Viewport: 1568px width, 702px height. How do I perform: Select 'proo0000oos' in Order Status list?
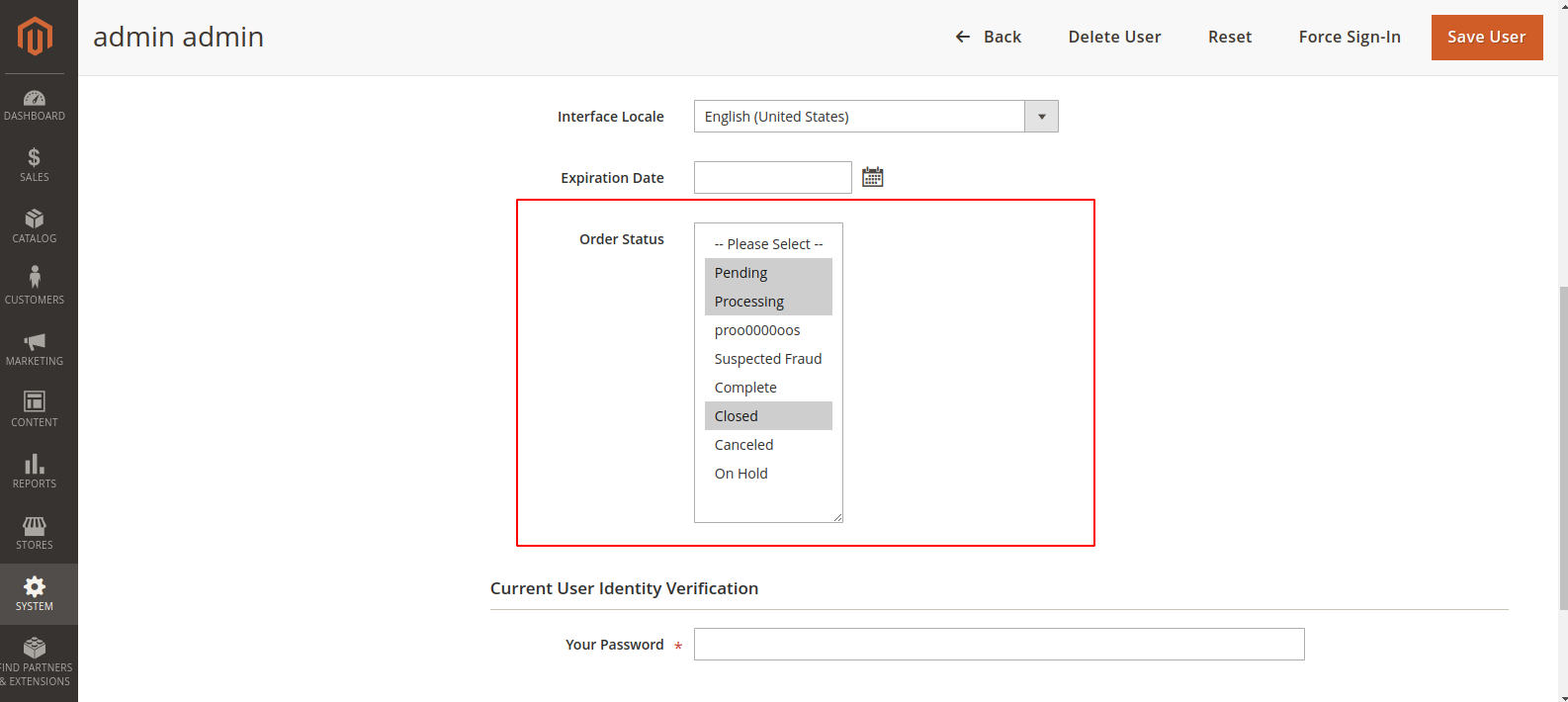[768, 330]
